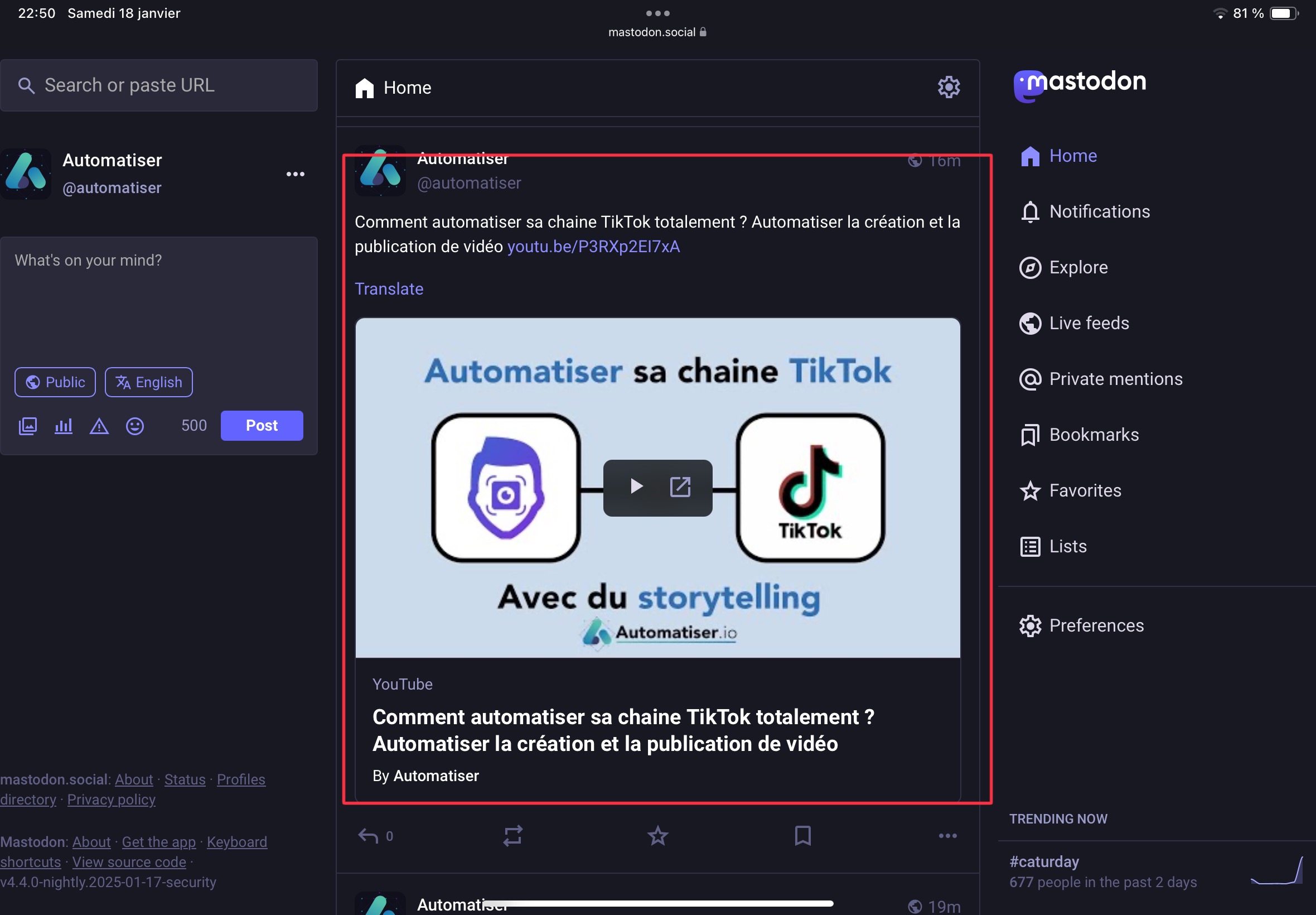Screen dimensions: 1316x915
Task: Bookmark the TikTok automation post
Action: (802, 836)
